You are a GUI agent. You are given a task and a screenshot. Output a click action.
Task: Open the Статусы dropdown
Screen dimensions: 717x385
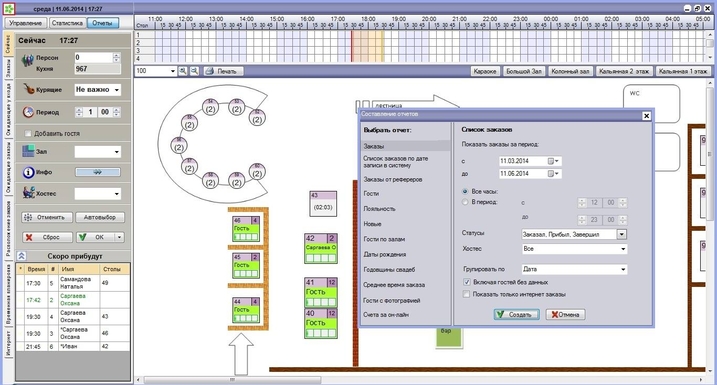621,234
